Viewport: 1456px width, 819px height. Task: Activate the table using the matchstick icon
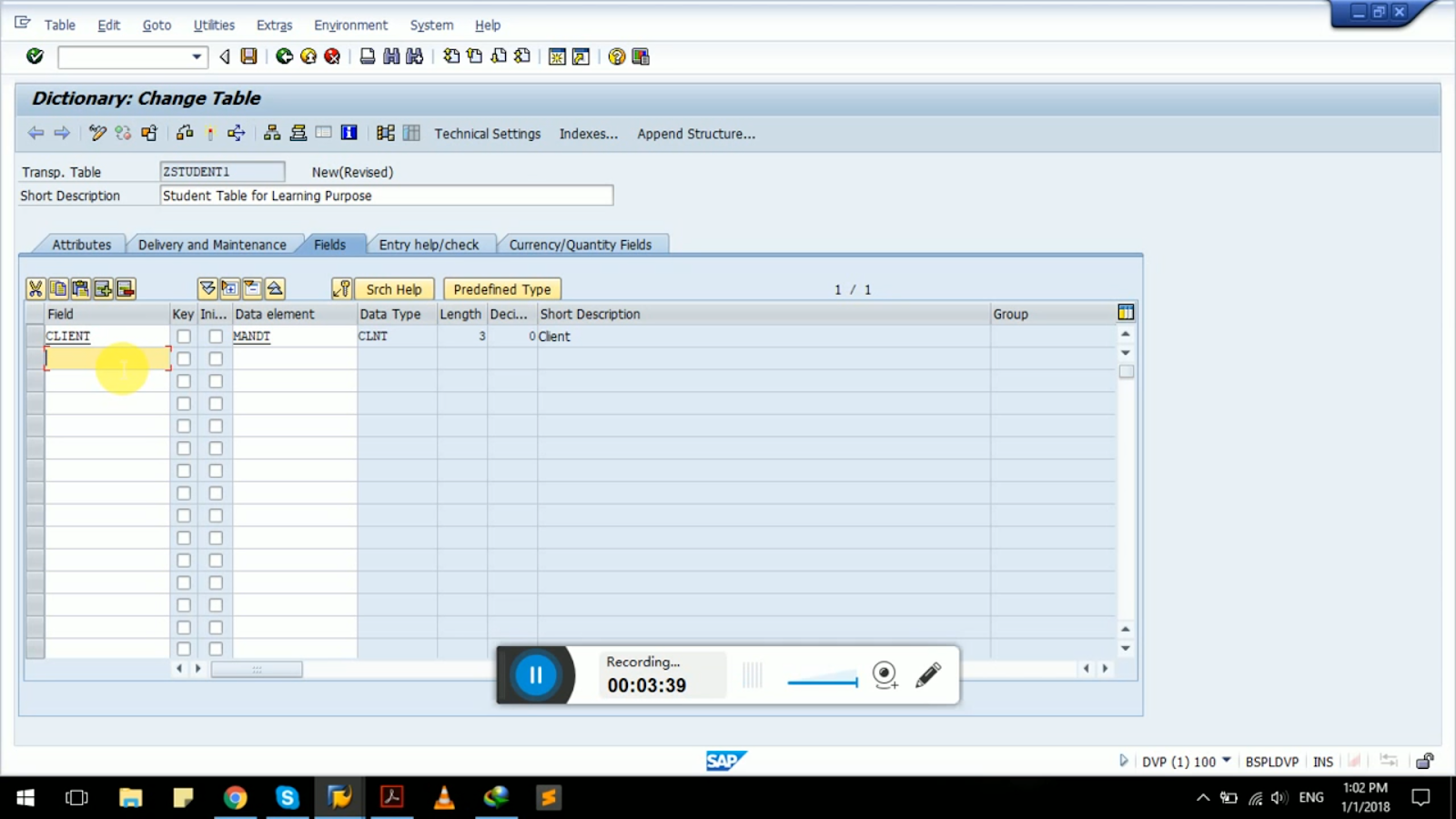tap(210, 133)
